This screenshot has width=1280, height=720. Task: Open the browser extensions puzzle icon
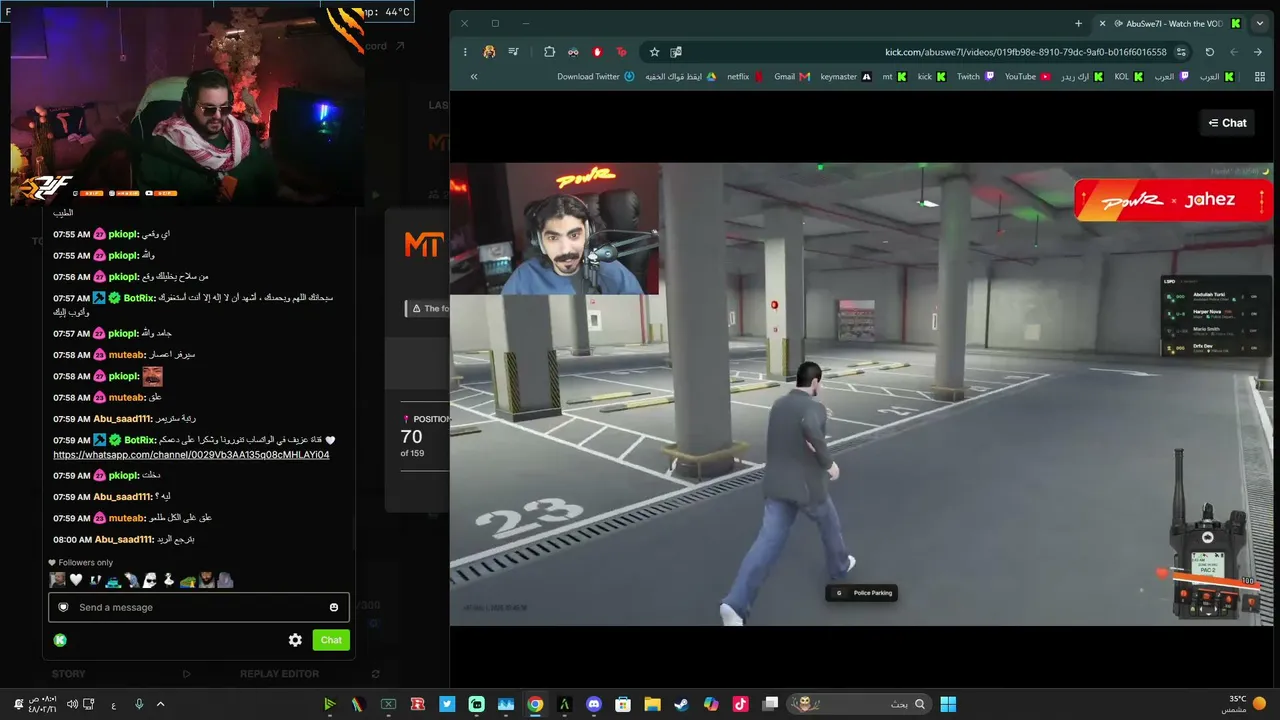[x=549, y=52]
